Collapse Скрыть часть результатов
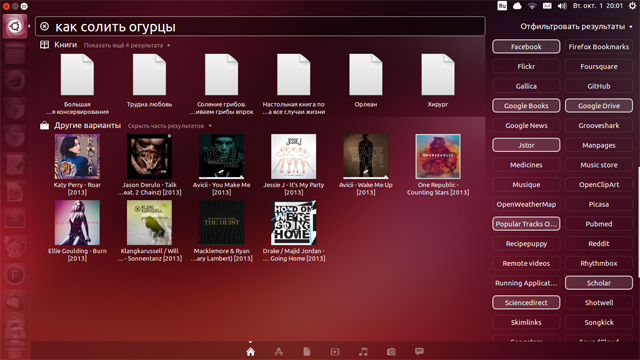 (169, 126)
